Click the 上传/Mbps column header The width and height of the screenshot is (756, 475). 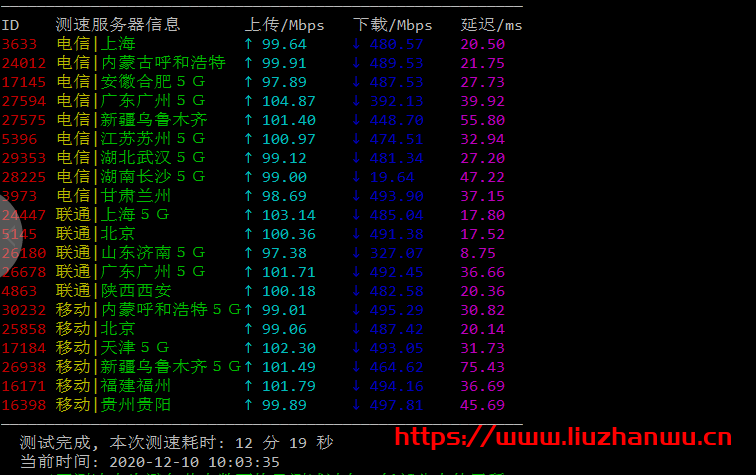(285, 24)
